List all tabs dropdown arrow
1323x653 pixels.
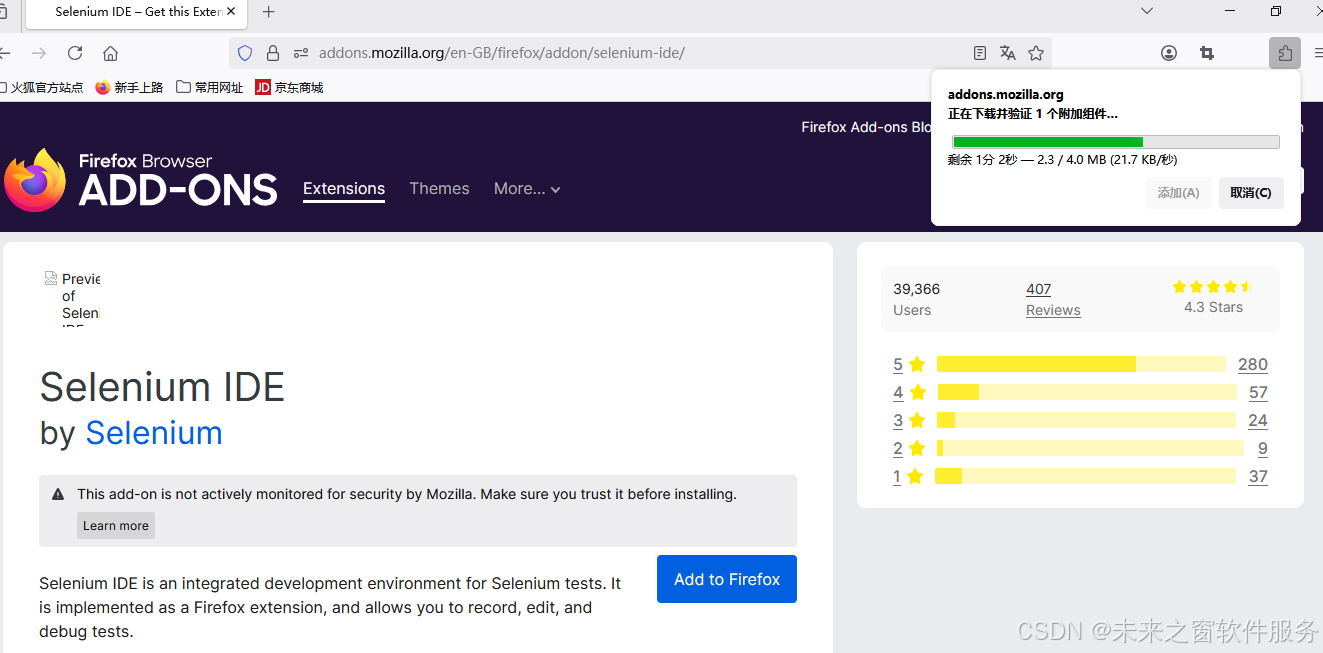click(x=1147, y=11)
